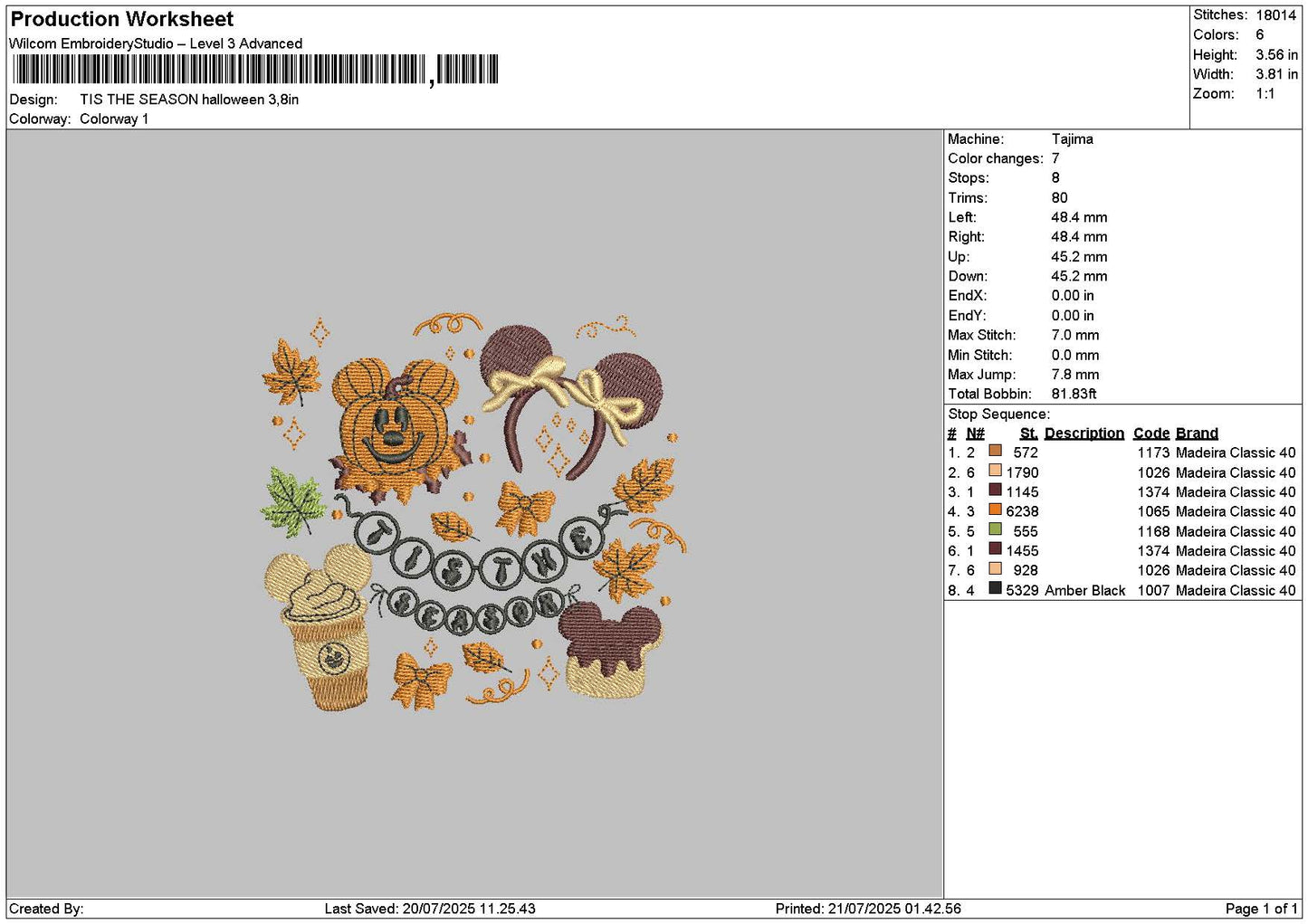The image size is (1308, 924).
Task: Click the Zoom value '1:1'
Action: (1265, 94)
